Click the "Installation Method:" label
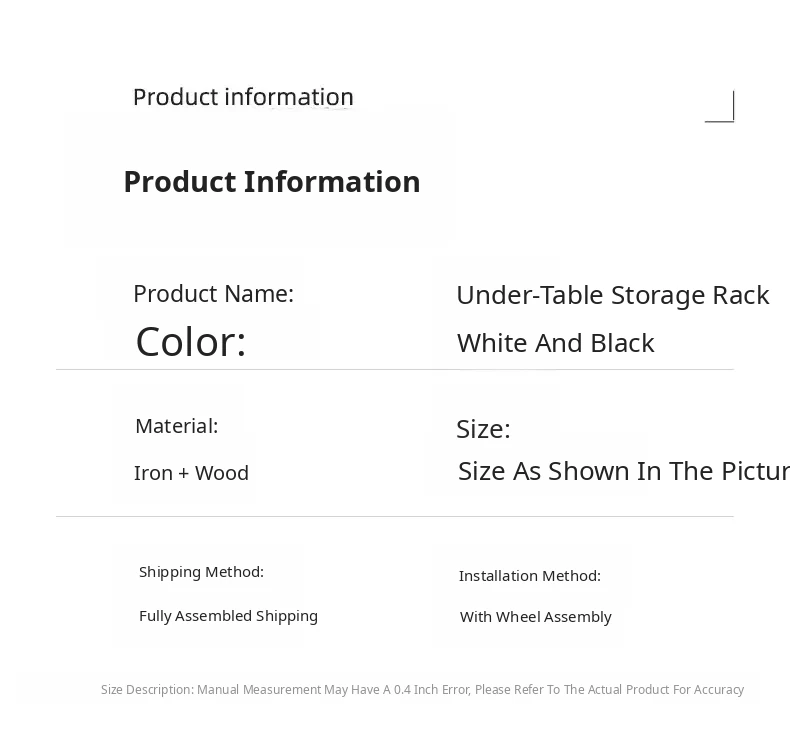Image resolution: width=790 pixels, height=734 pixels. pyautogui.click(x=529, y=576)
